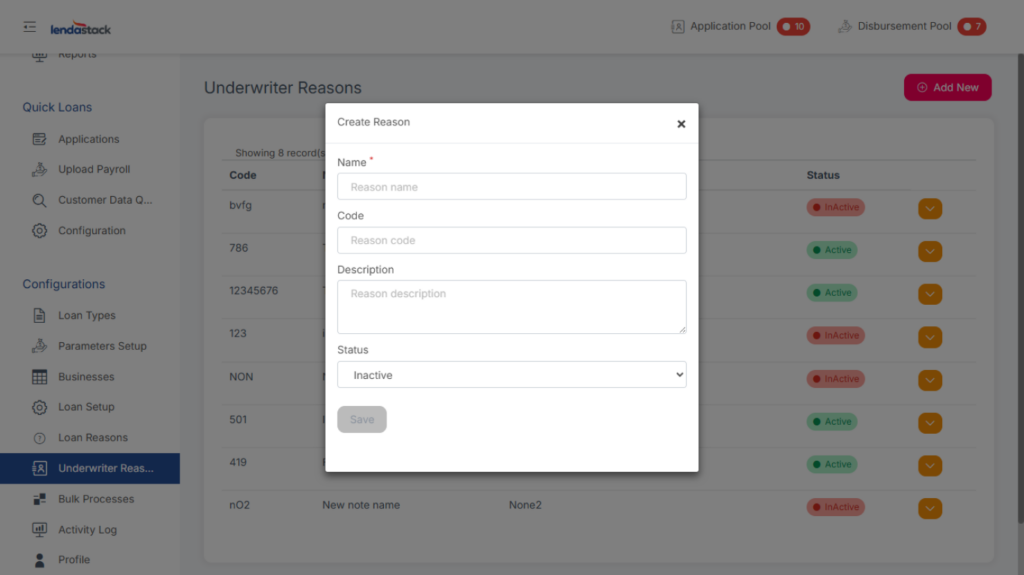Open the Application Pool icon
The height and width of the screenshot is (575, 1024).
tap(678, 27)
